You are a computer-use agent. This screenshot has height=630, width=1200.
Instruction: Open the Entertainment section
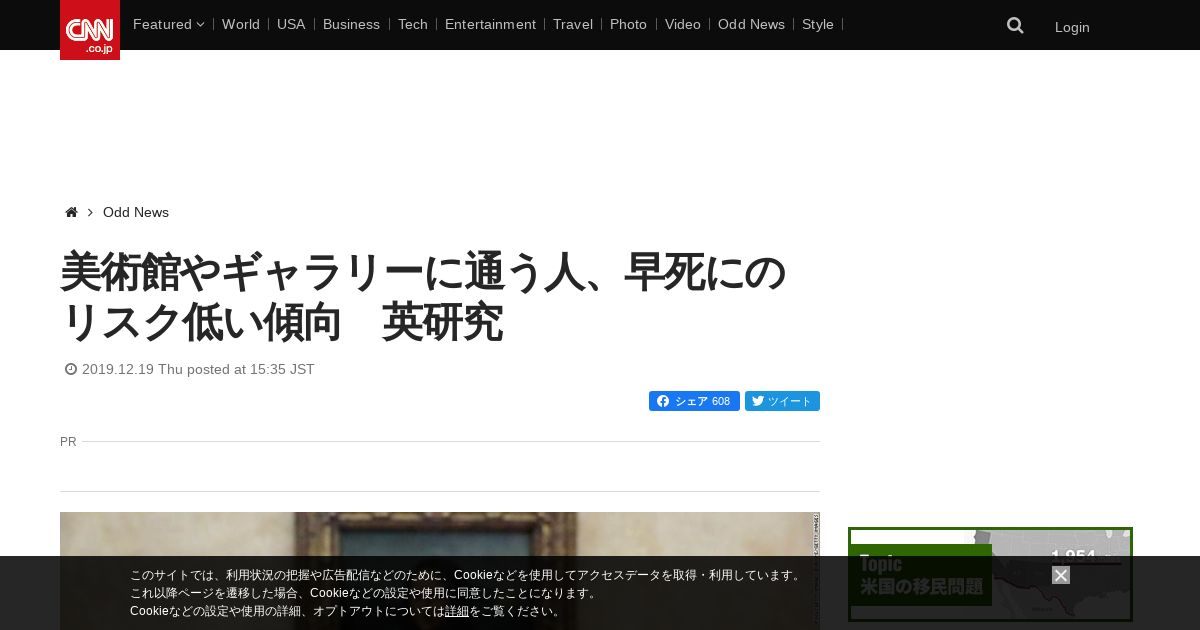[490, 24]
